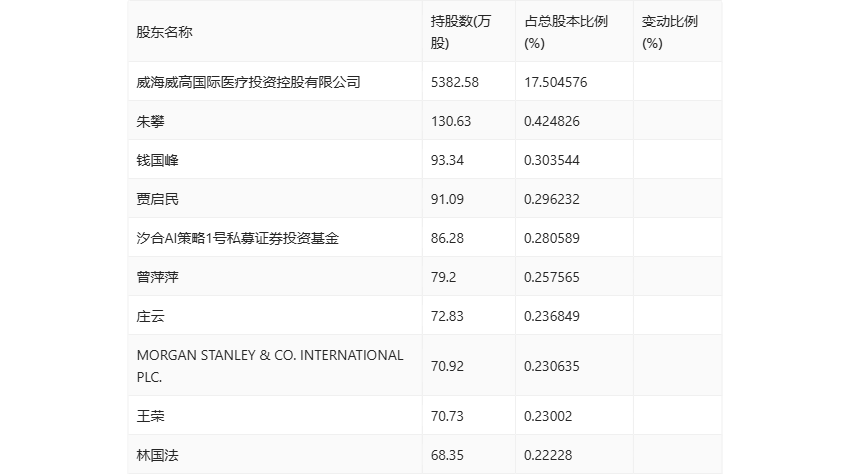The height and width of the screenshot is (474, 850).
Task: Click the 72.83 shares value
Action: (x=447, y=316)
